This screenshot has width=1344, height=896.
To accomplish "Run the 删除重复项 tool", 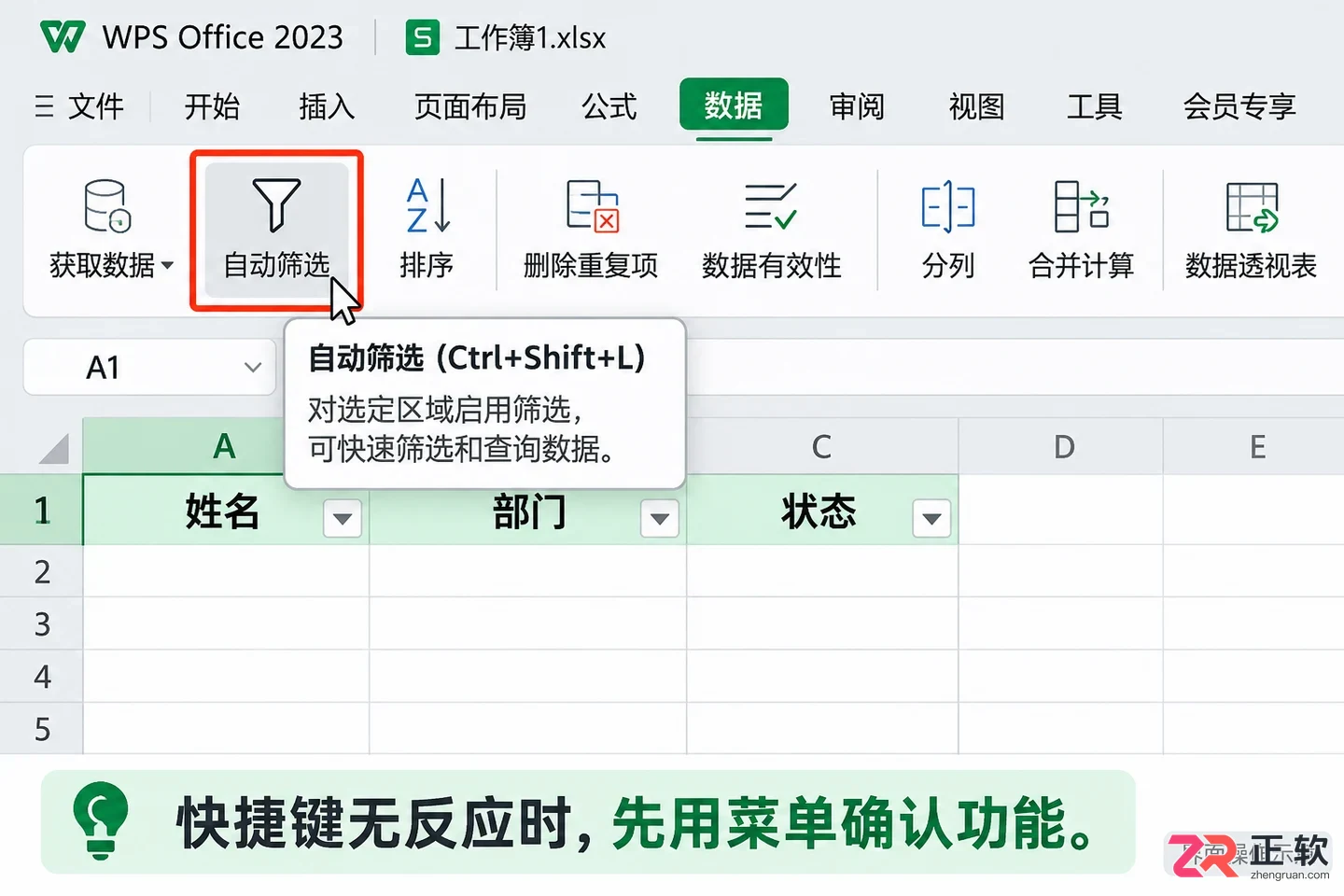I will click(591, 230).
